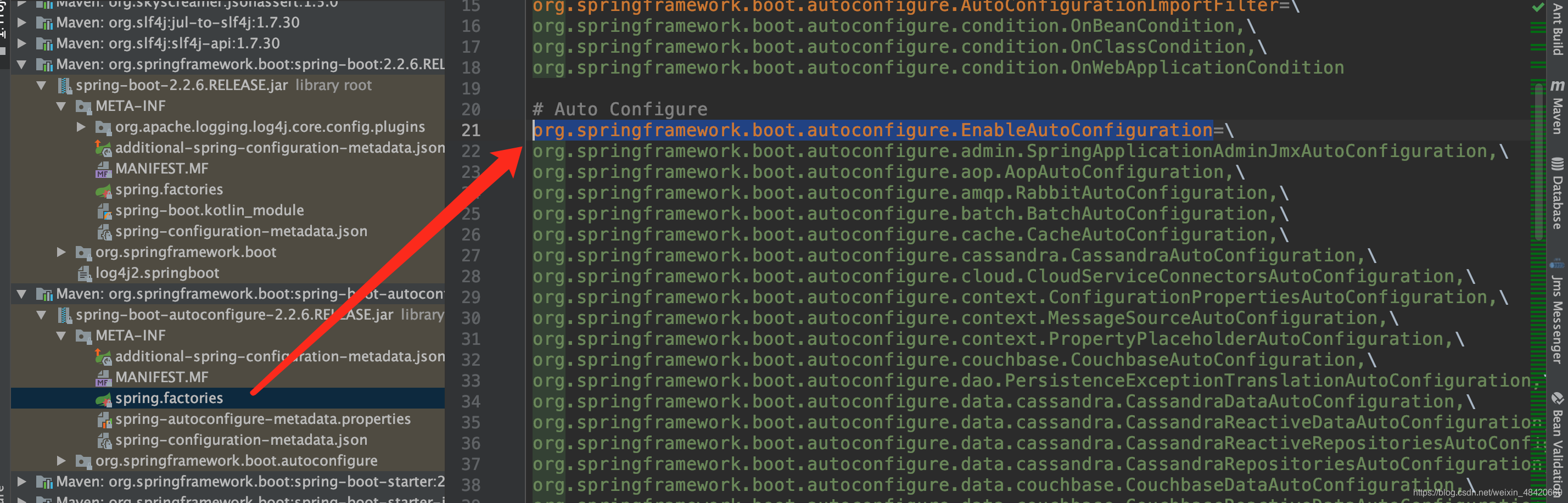The height and width of the screenshot is (503, 1568).
Task: Click the Database cylinder icon in right sidebar
Action: [x=1556, y=164]
